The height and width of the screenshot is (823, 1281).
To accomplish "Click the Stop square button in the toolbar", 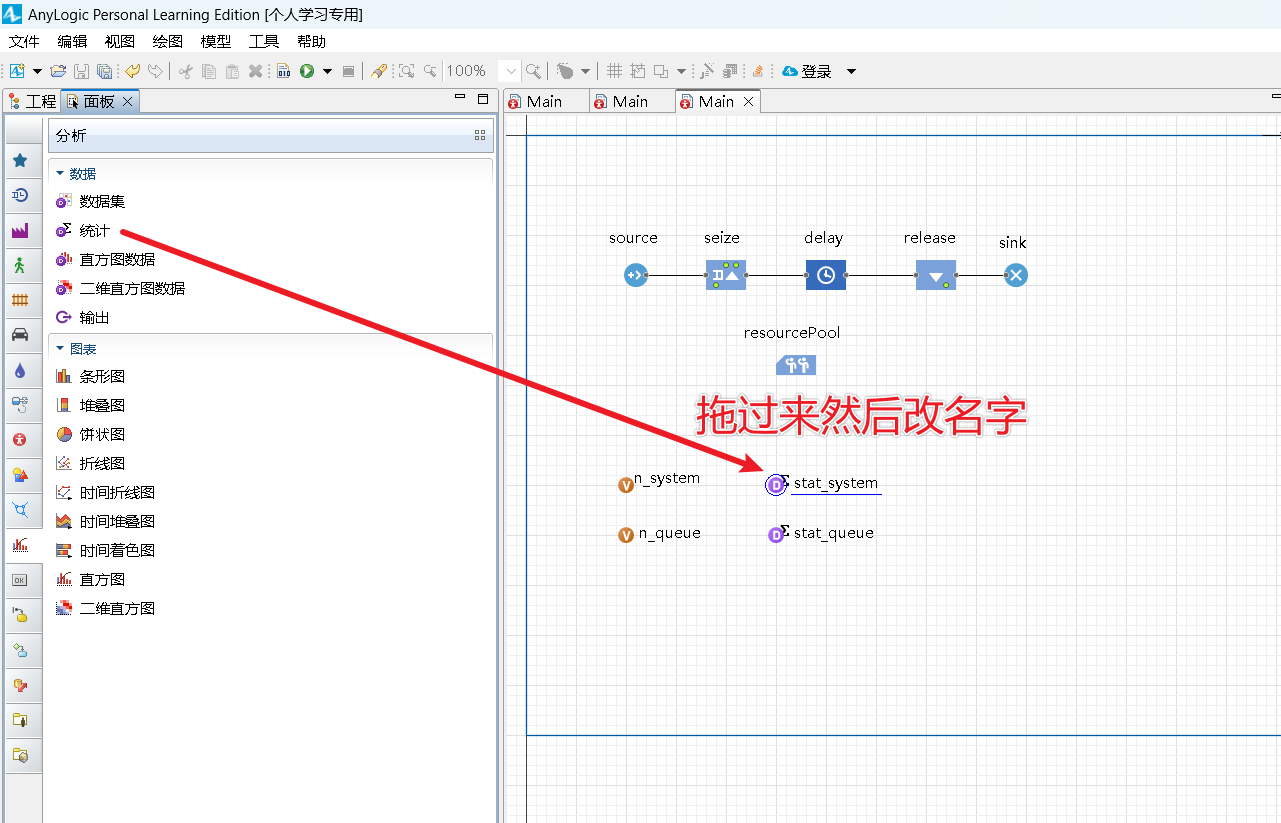I will pos(348,71).
